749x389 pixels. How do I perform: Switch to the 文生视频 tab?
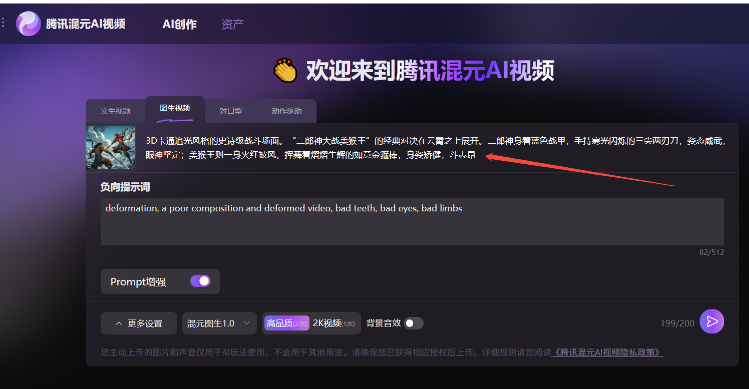116,111
